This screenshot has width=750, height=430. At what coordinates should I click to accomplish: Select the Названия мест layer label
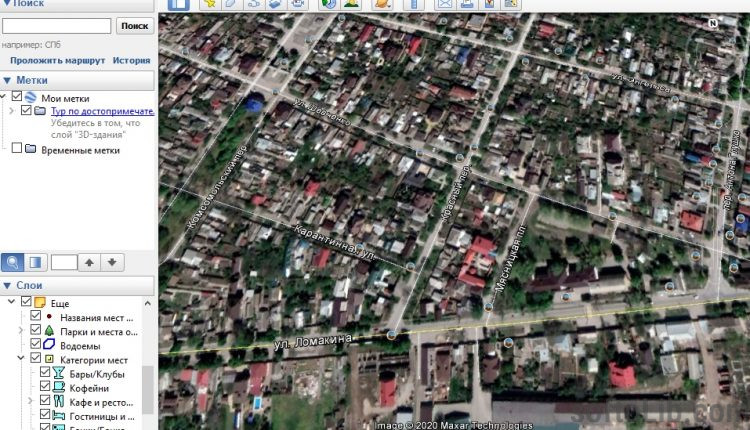click(x=97, y=318)
